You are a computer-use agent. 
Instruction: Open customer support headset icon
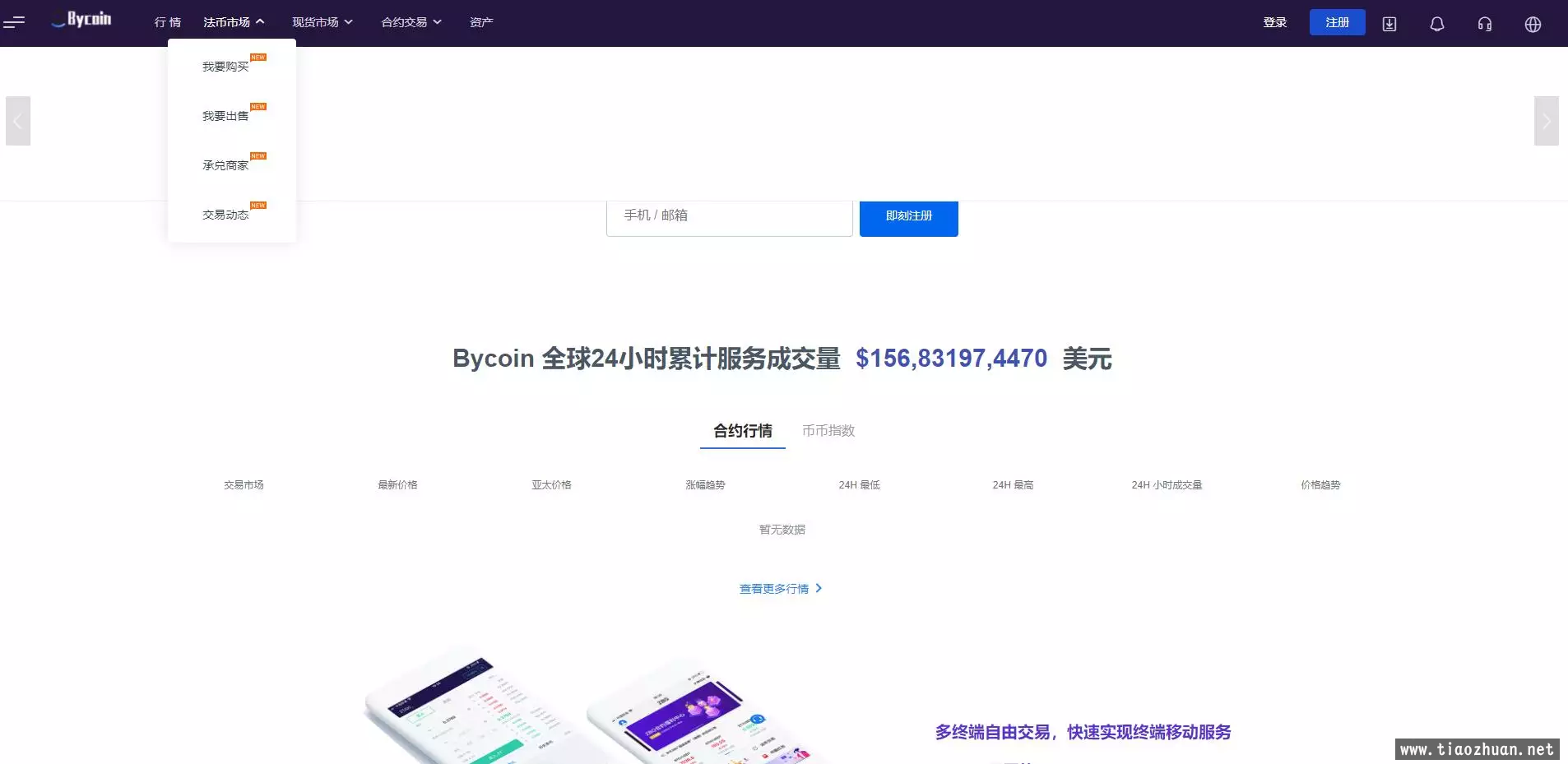[x=1485, y=24]
